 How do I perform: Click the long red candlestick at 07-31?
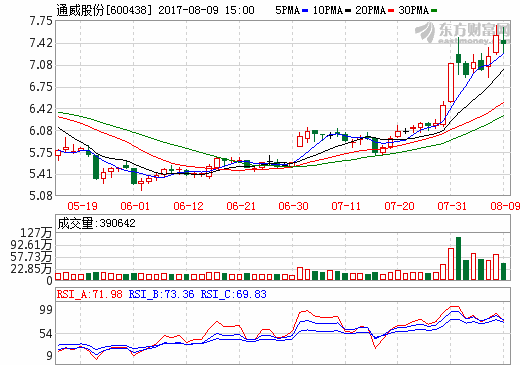[x=451, y=82]
